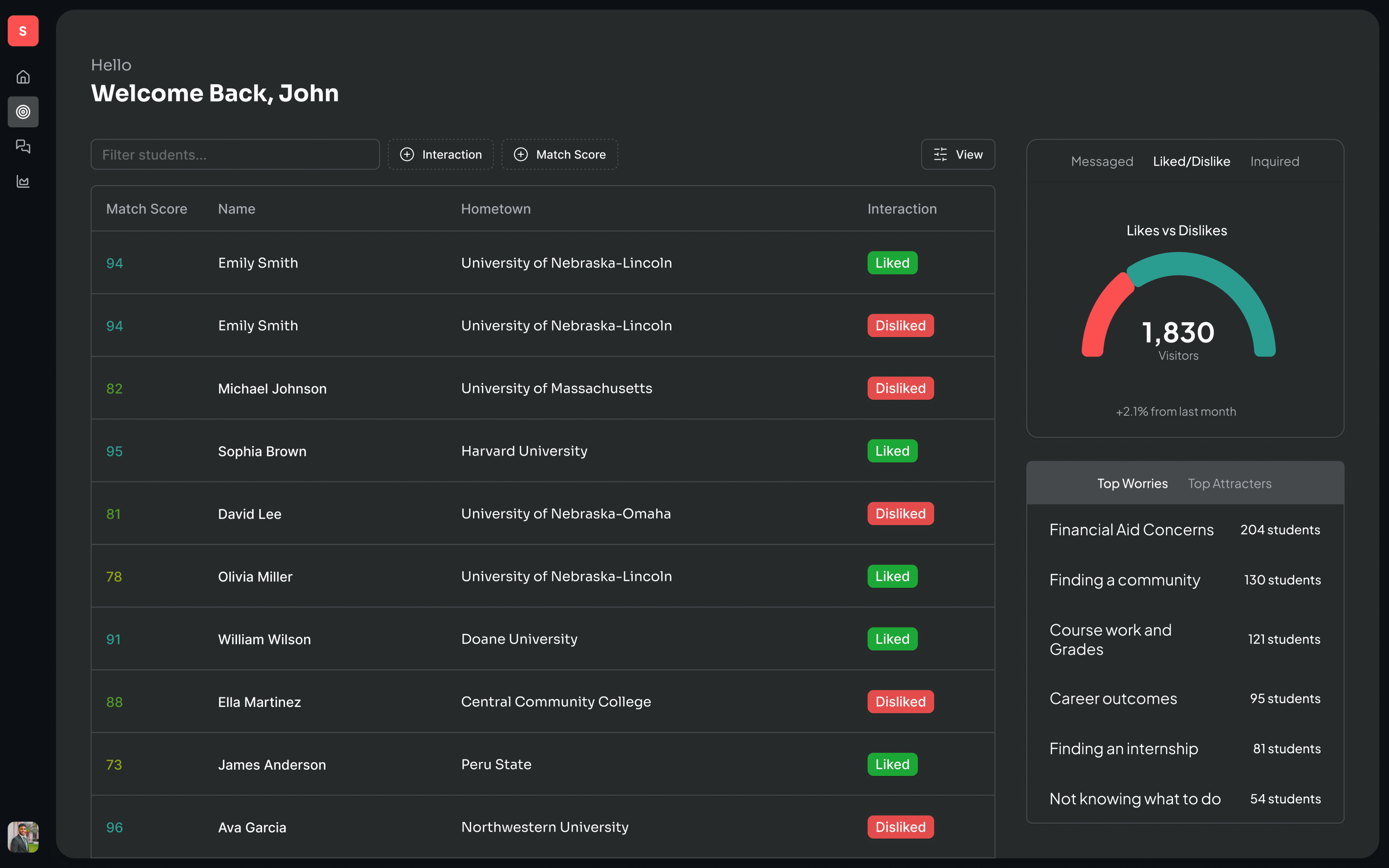Open Financial Aid Concerns under Top Worries

click(1131, 529)
